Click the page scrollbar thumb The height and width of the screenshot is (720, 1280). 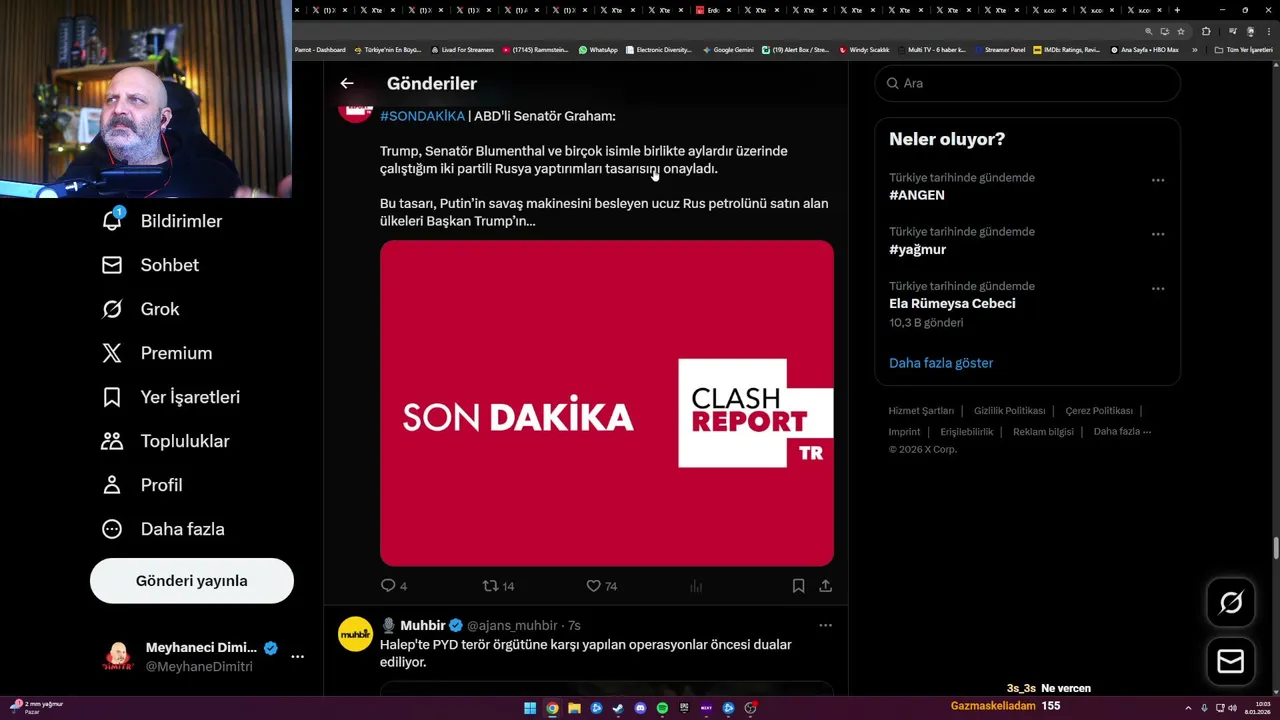click(1275, 549)
